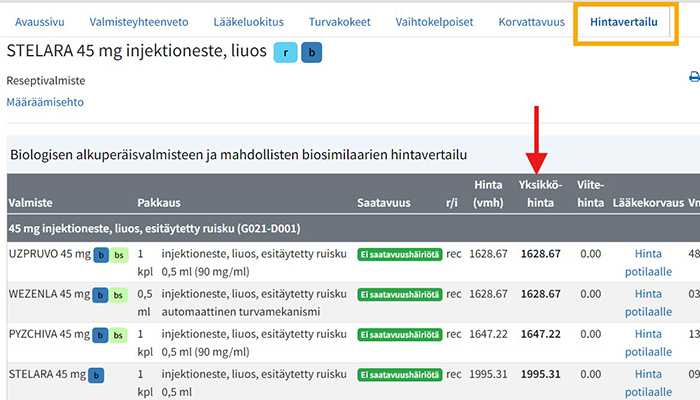The image size is (700, 400).
Task: Click unit price 1995.31 in bold
Action: tap(541, 374)
